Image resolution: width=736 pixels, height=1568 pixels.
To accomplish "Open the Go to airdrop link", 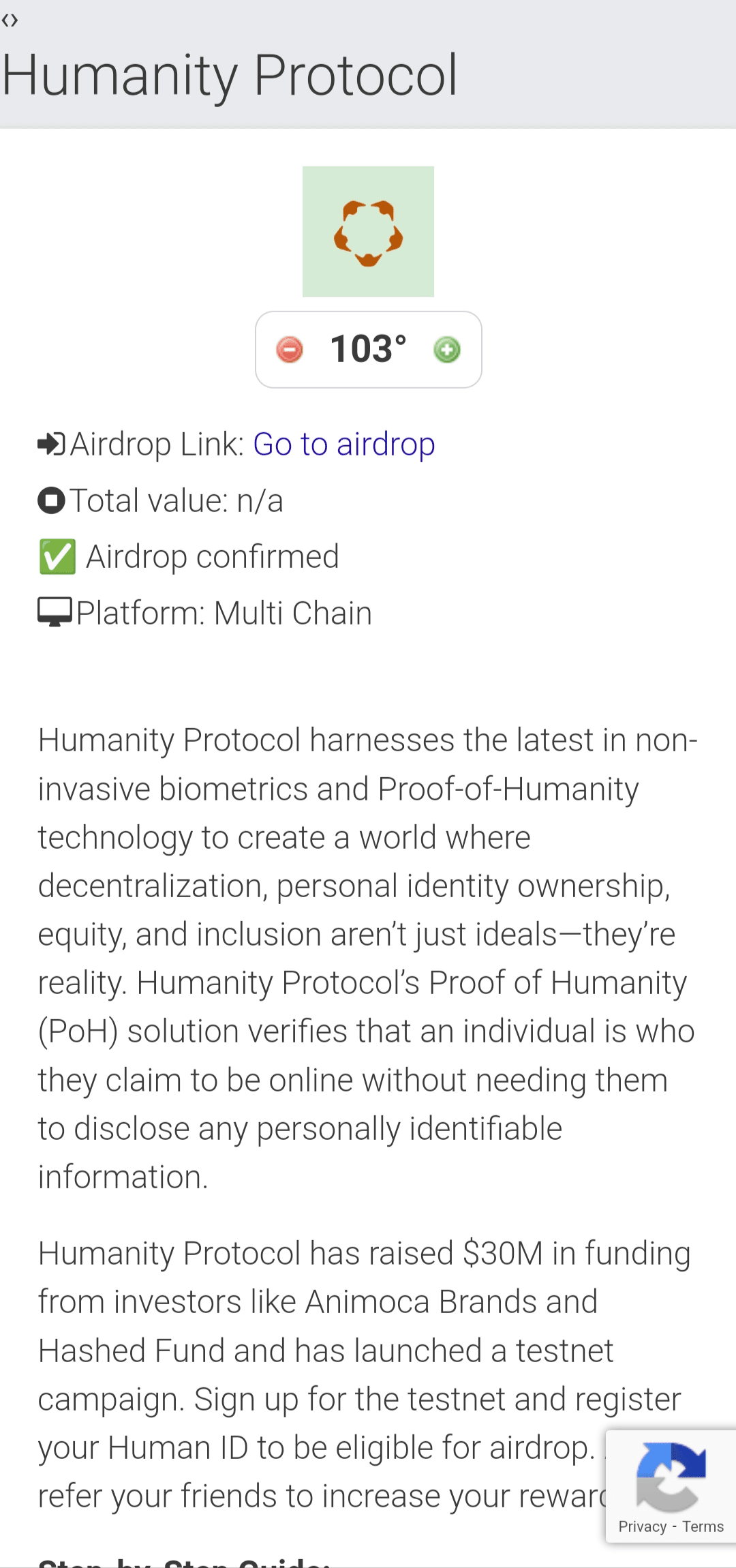I will [x=344, y=444].
